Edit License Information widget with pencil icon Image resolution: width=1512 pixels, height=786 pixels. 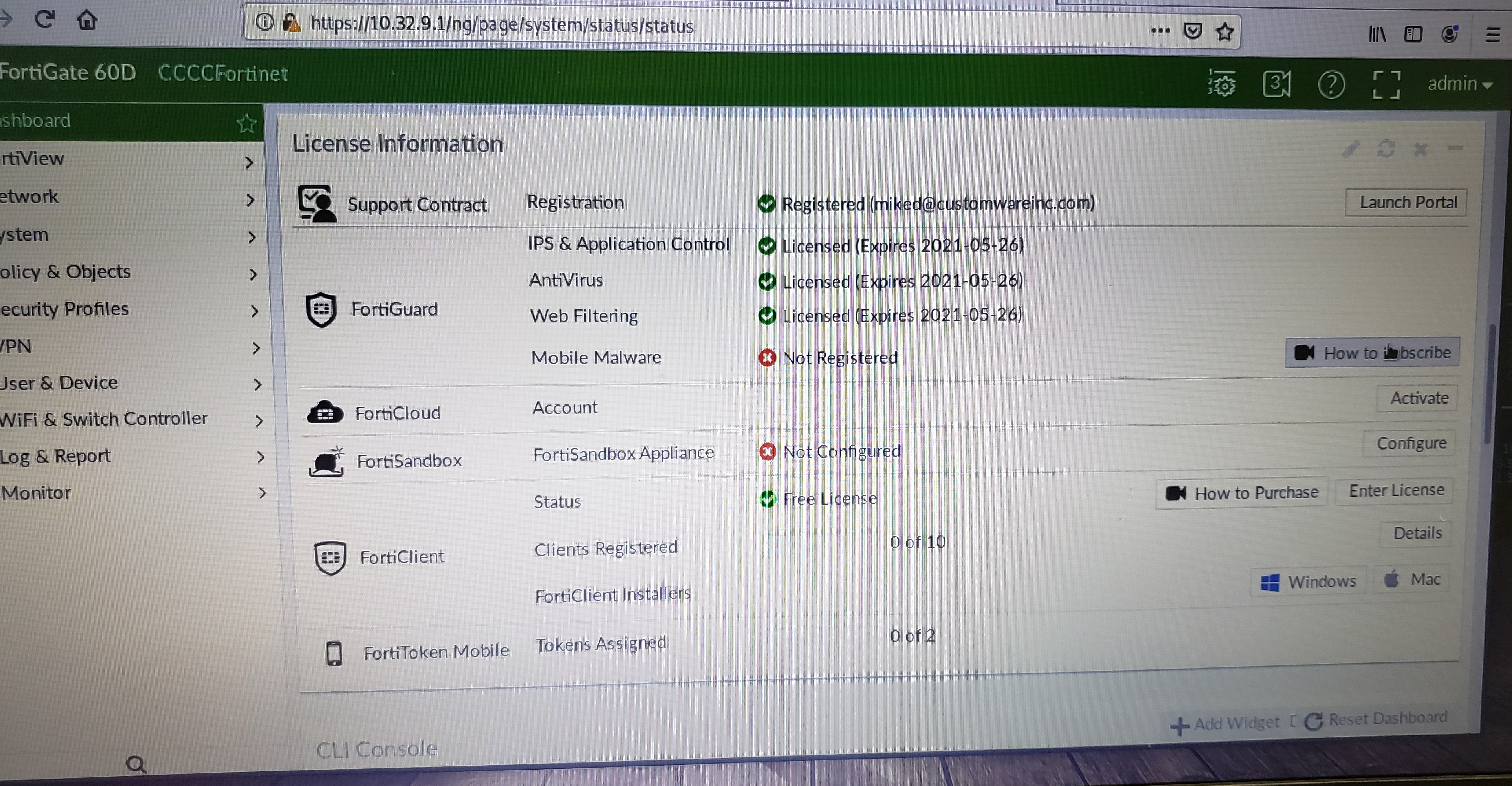pos(1351,149)
